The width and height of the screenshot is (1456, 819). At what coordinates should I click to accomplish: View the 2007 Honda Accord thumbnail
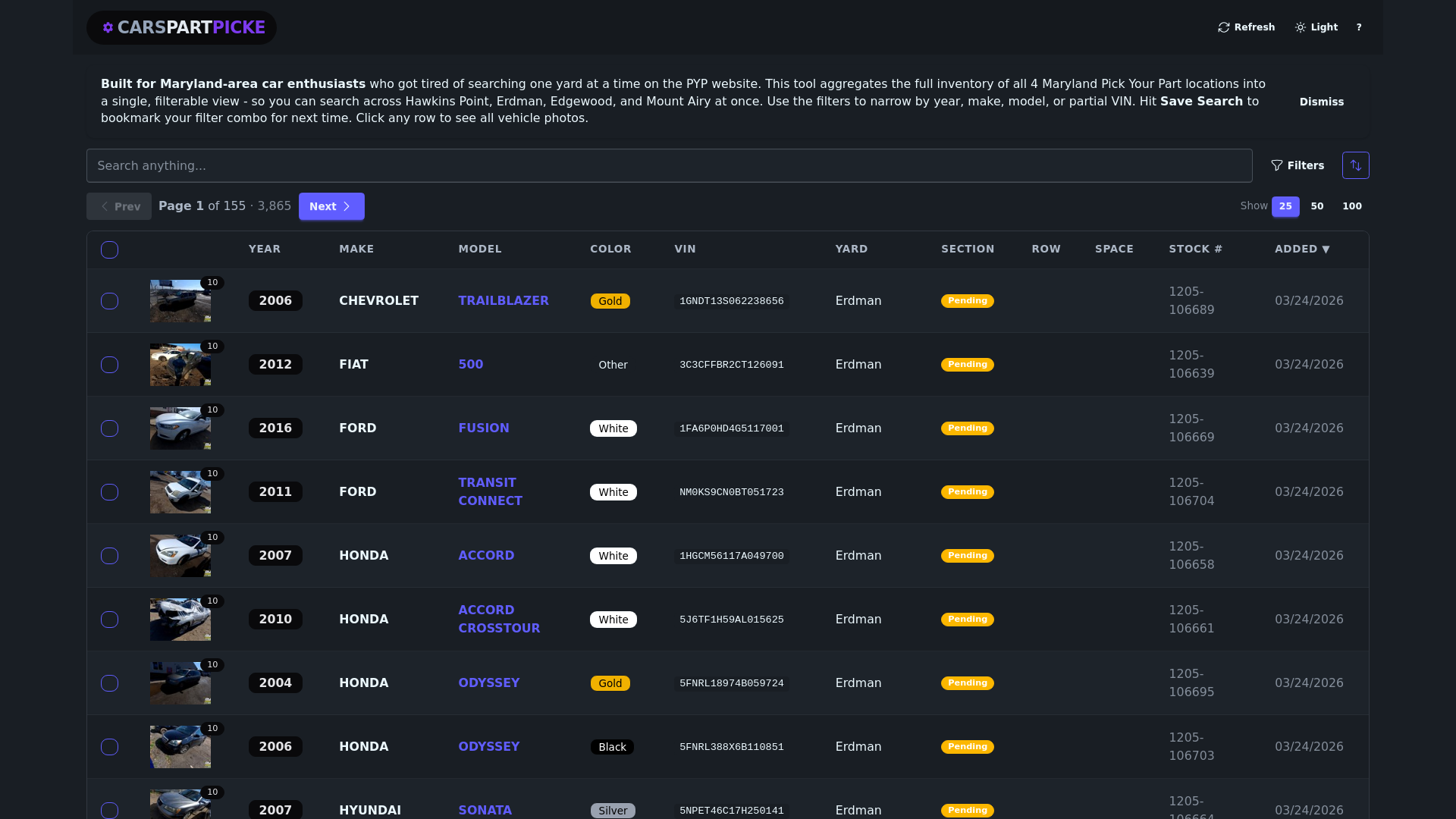180,556
